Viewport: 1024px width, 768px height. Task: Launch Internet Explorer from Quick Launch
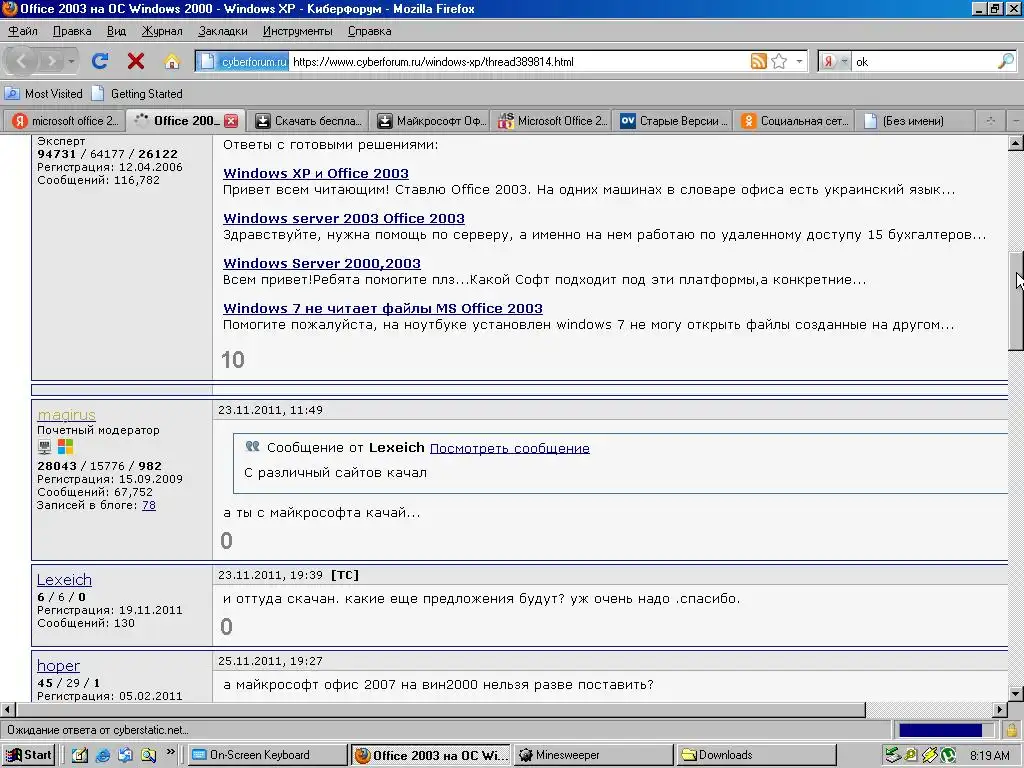tap(103, 755)
